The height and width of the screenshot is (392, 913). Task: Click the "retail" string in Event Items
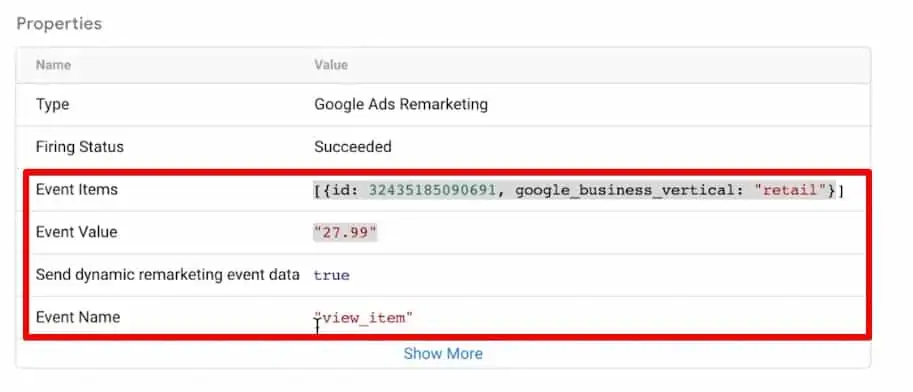click(795, 190)
